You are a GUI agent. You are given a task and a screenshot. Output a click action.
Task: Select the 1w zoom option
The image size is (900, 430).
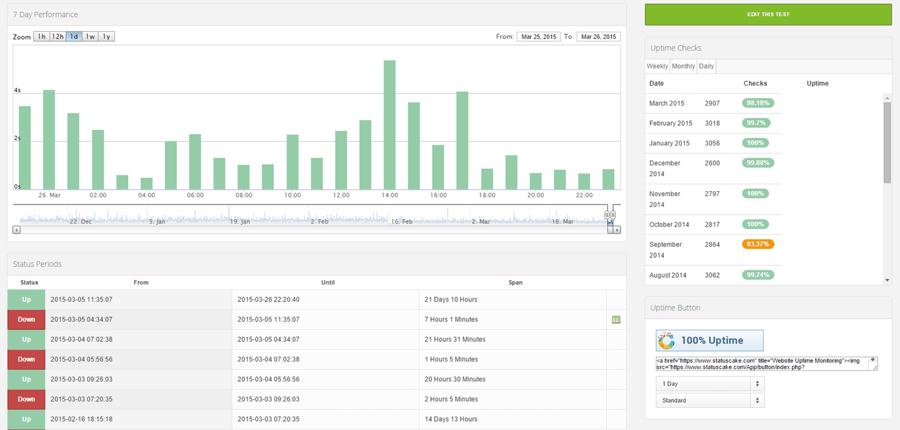91,36
